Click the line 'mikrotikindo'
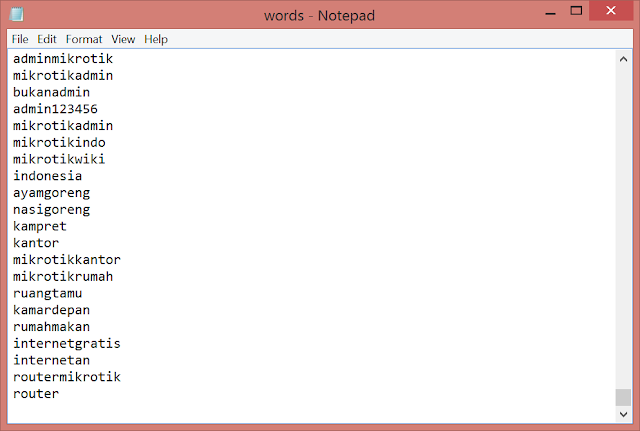 [x=59, y=142]
